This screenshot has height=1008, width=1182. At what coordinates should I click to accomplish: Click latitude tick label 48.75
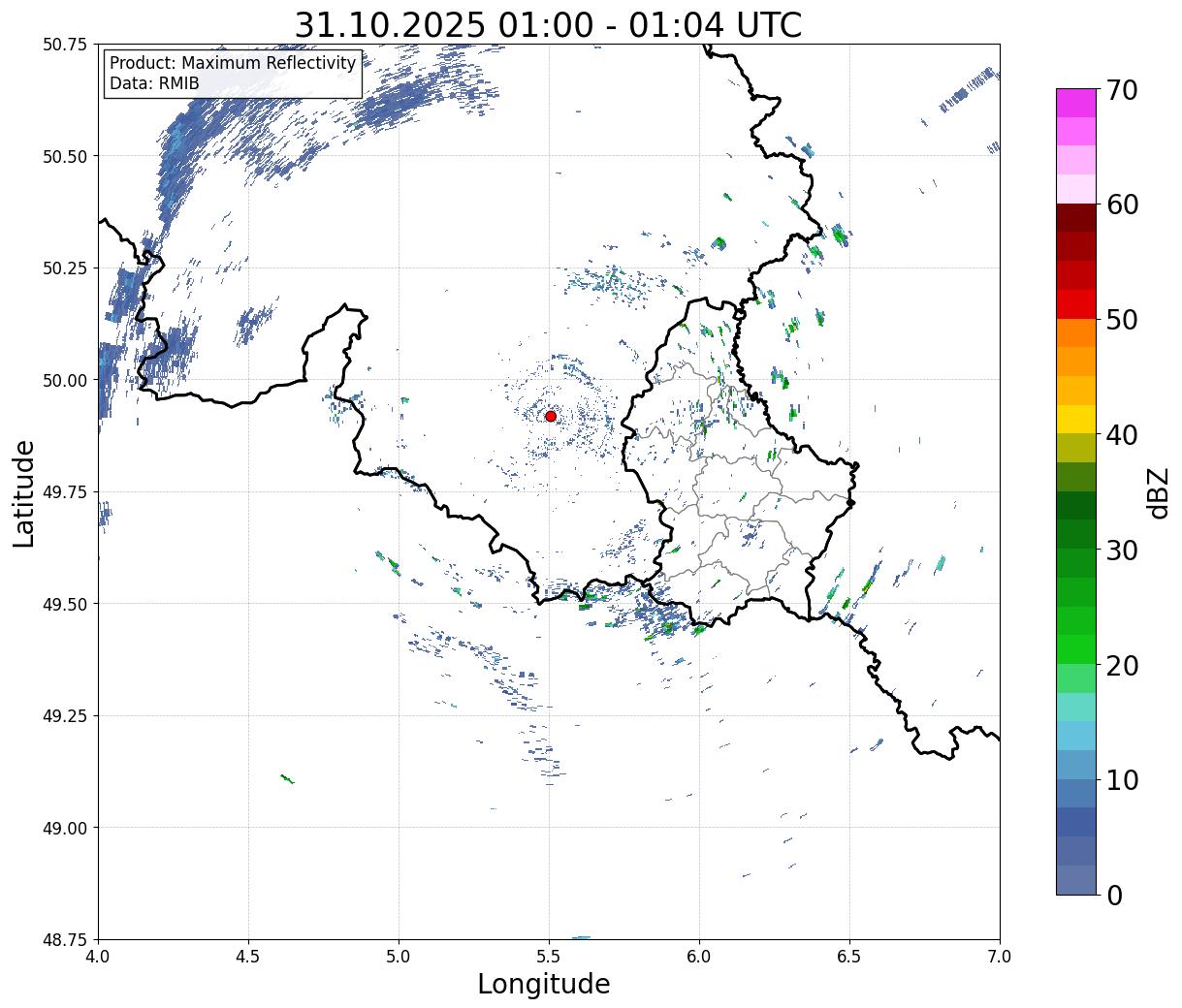coord(65,939)
